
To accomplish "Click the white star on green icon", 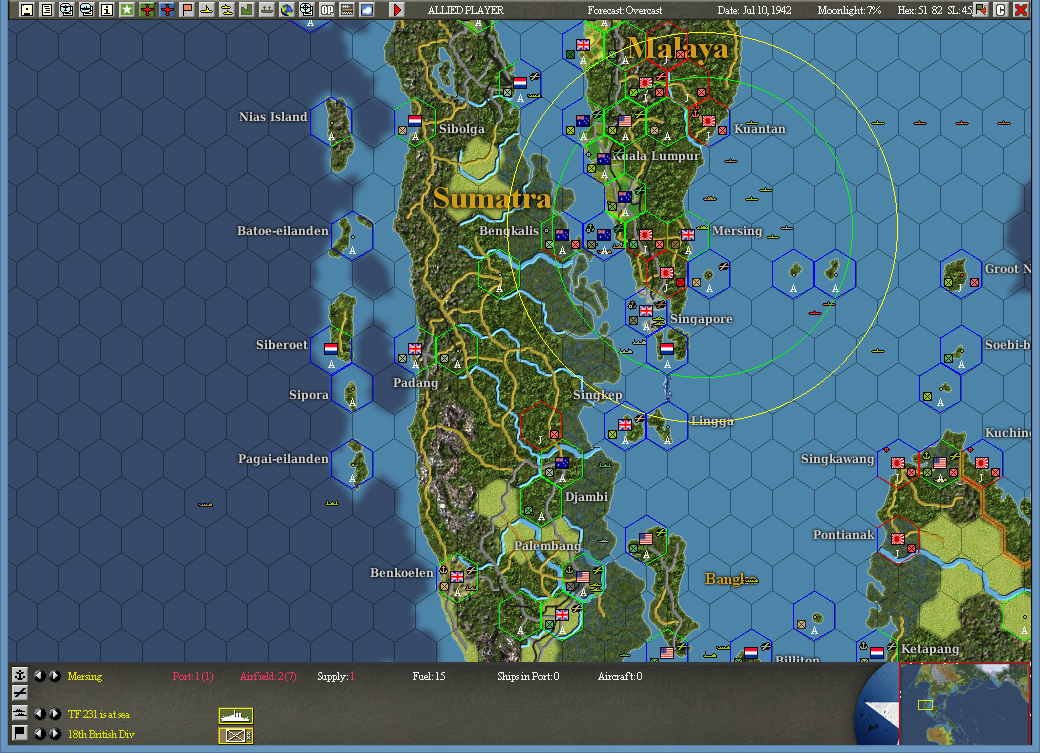I will click(127, 9).
